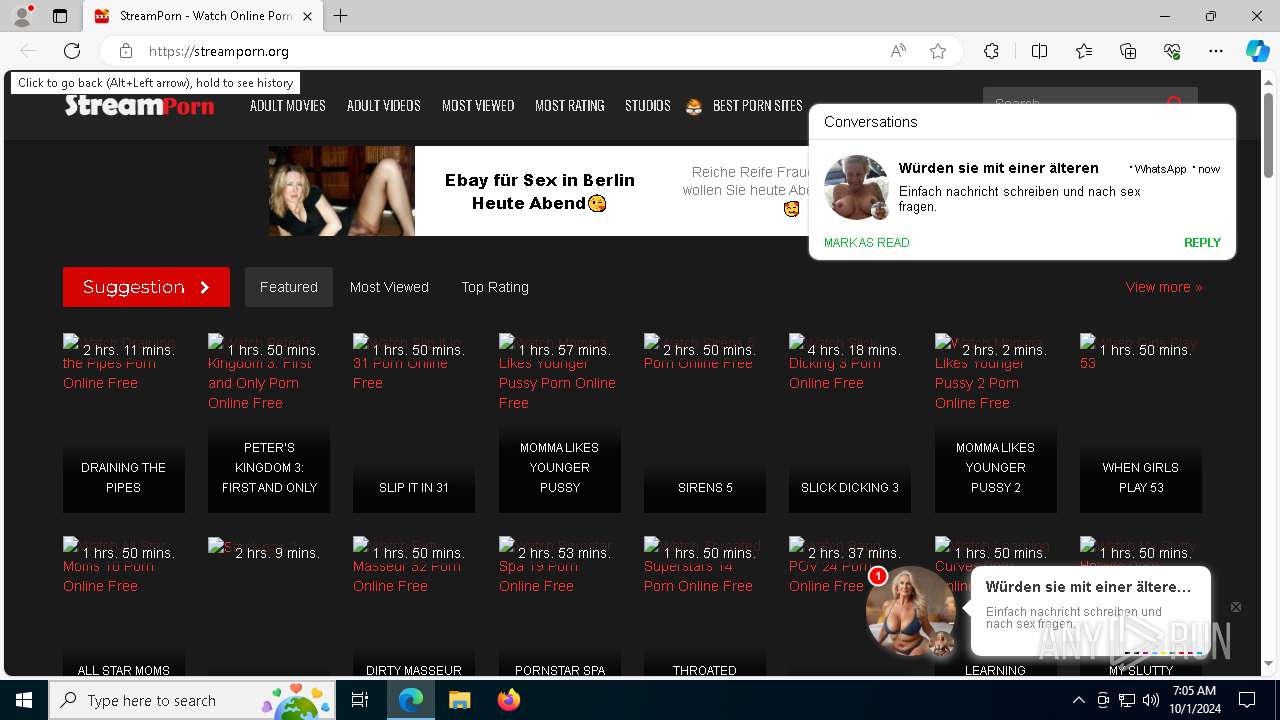
Task: Select the Most Viewed tab
Action: coord(389,287)
